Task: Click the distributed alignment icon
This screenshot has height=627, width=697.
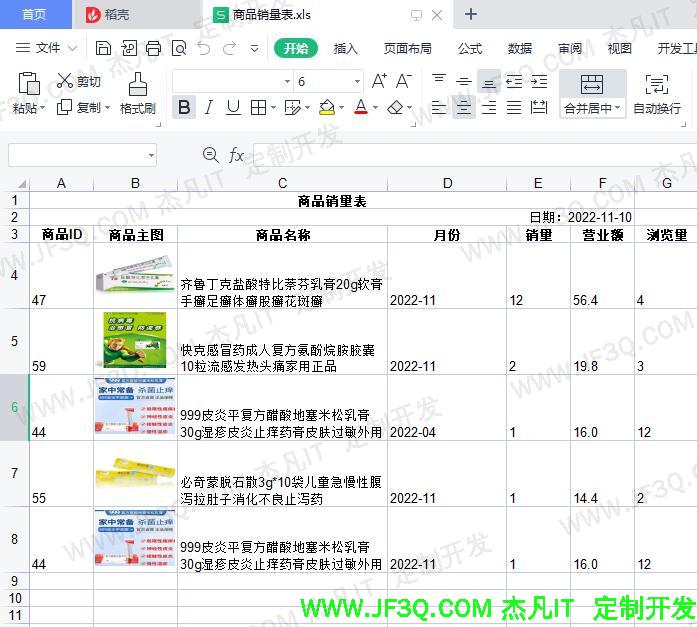Action: point(539,107)
